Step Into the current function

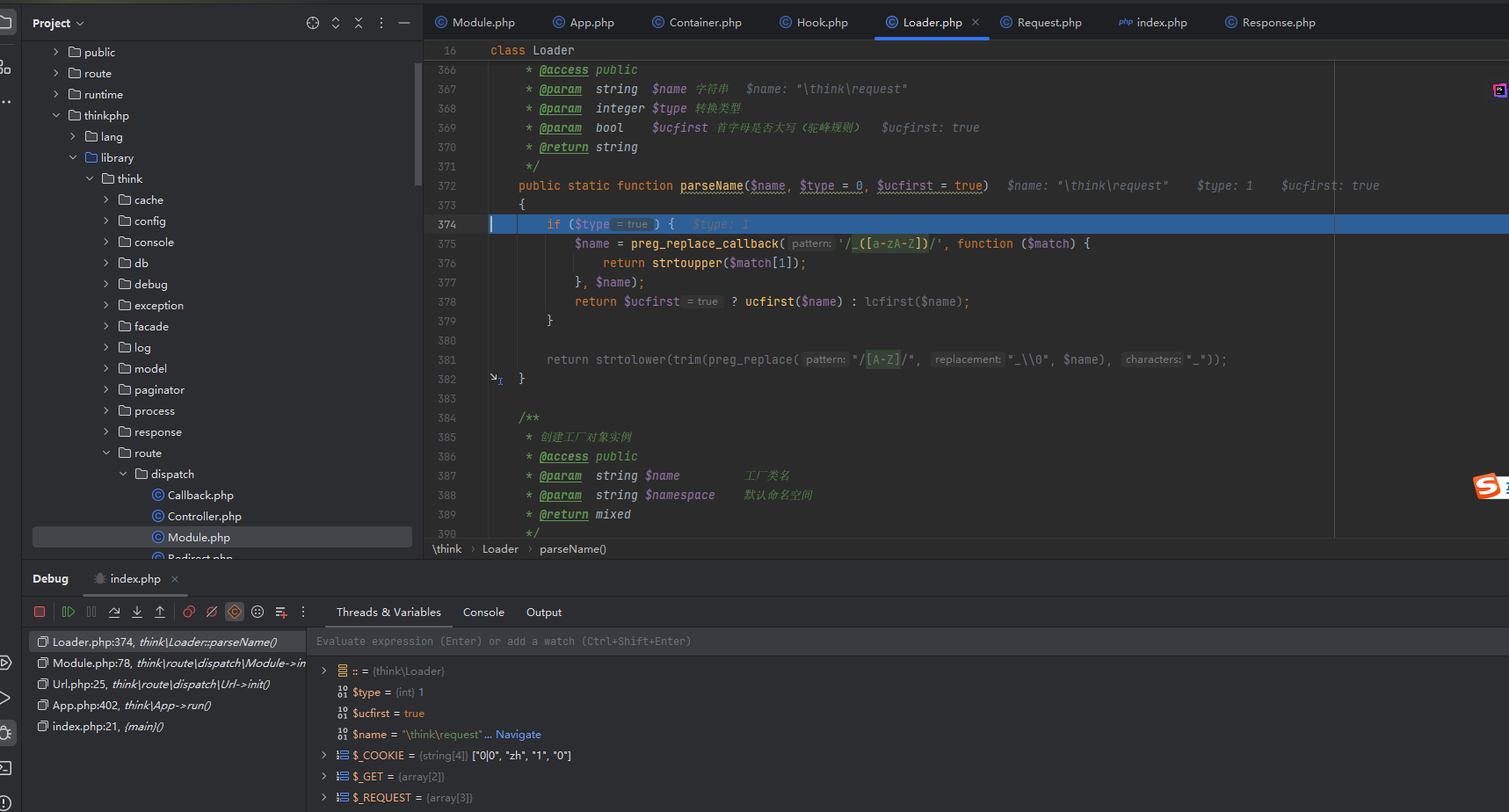pos(137,612)
